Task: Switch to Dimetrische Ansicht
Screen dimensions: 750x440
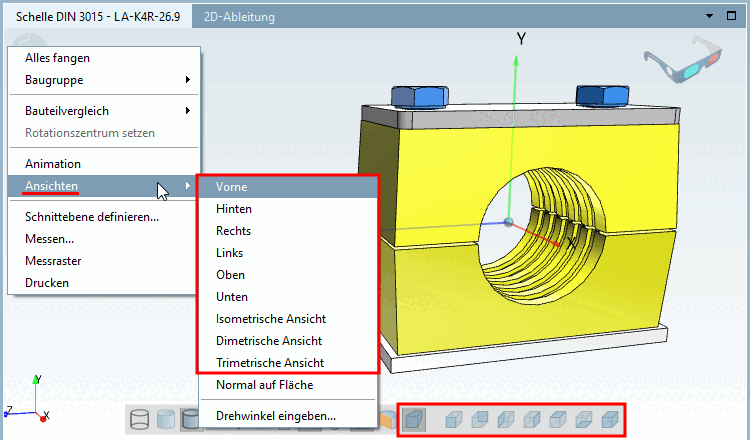Action: (288, 341)
